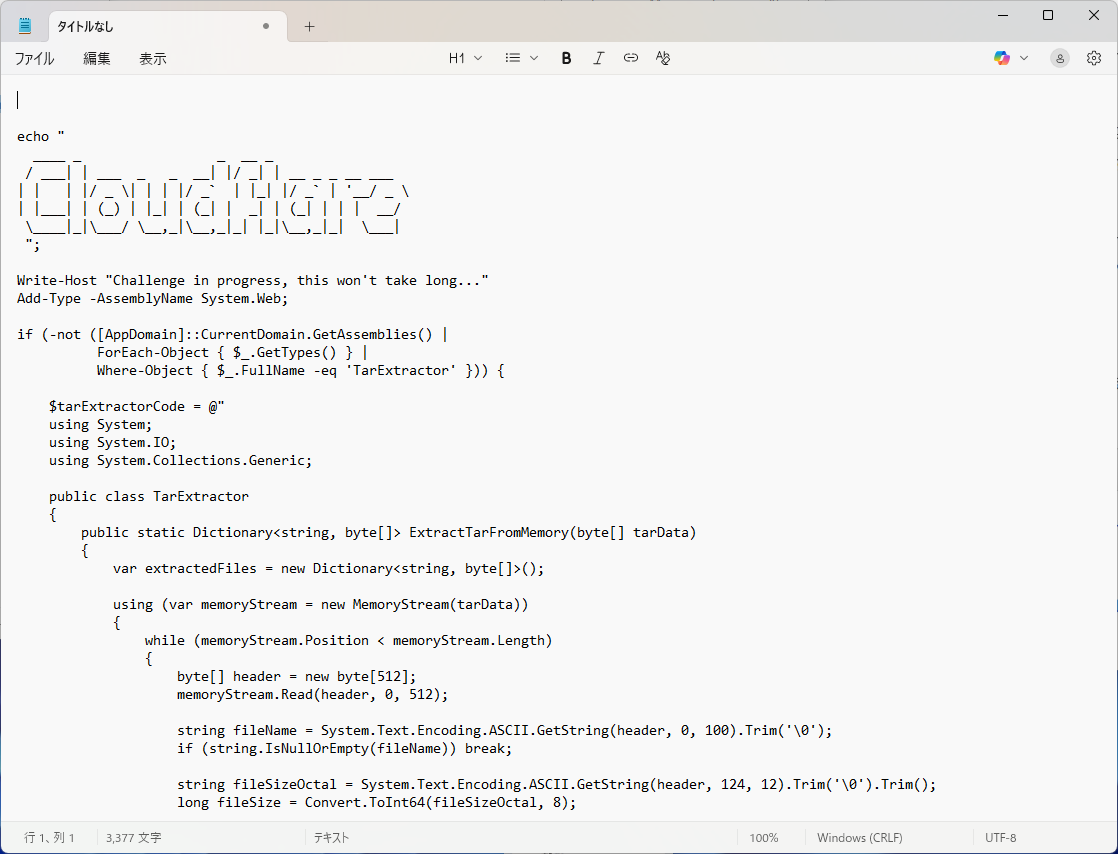The width and height of the screenshot is (1118, 854).
Task: Click the Write-Host line in the editor
Action: coord(252,280)
